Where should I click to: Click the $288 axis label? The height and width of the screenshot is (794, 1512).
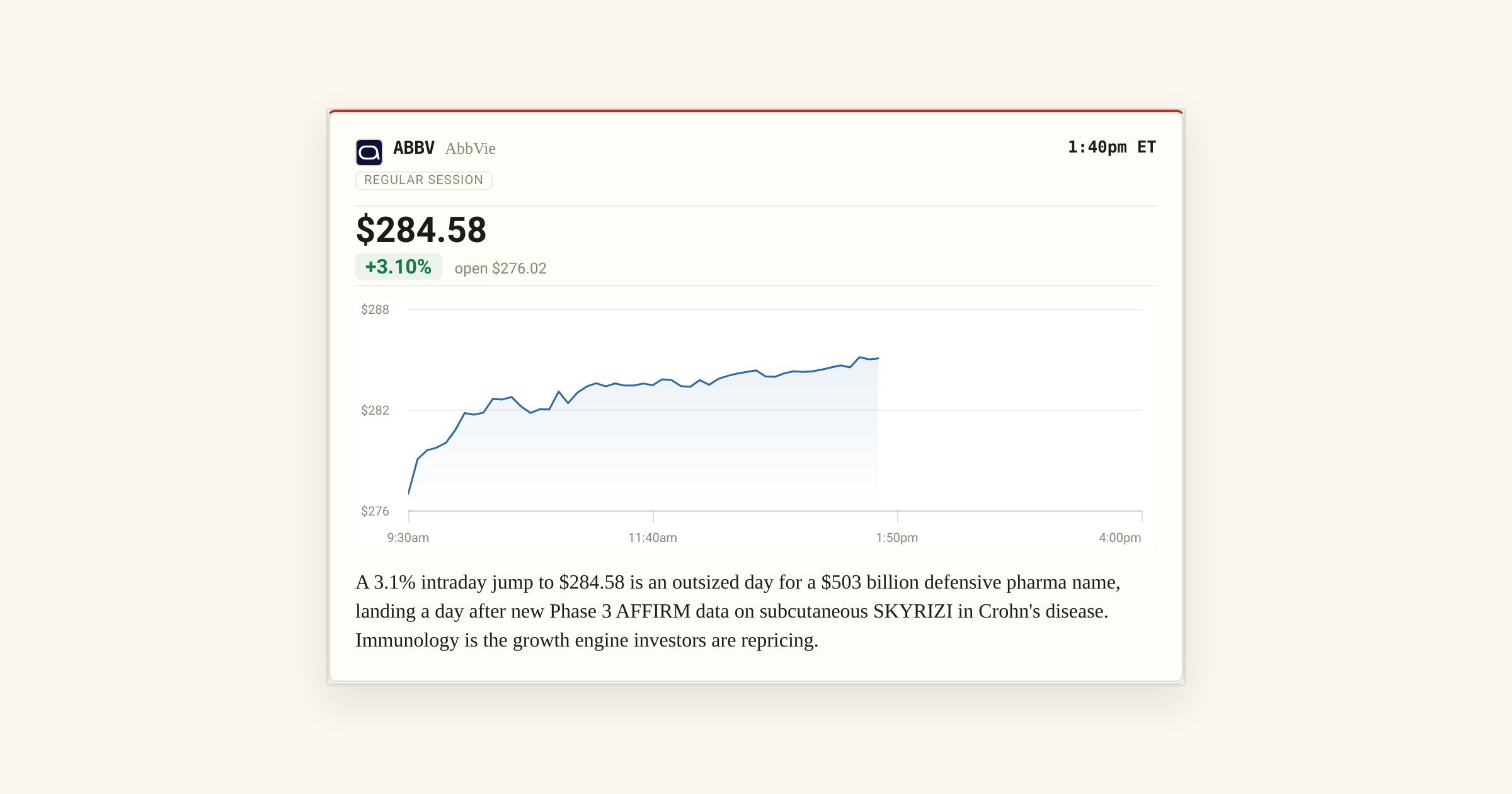375,309
